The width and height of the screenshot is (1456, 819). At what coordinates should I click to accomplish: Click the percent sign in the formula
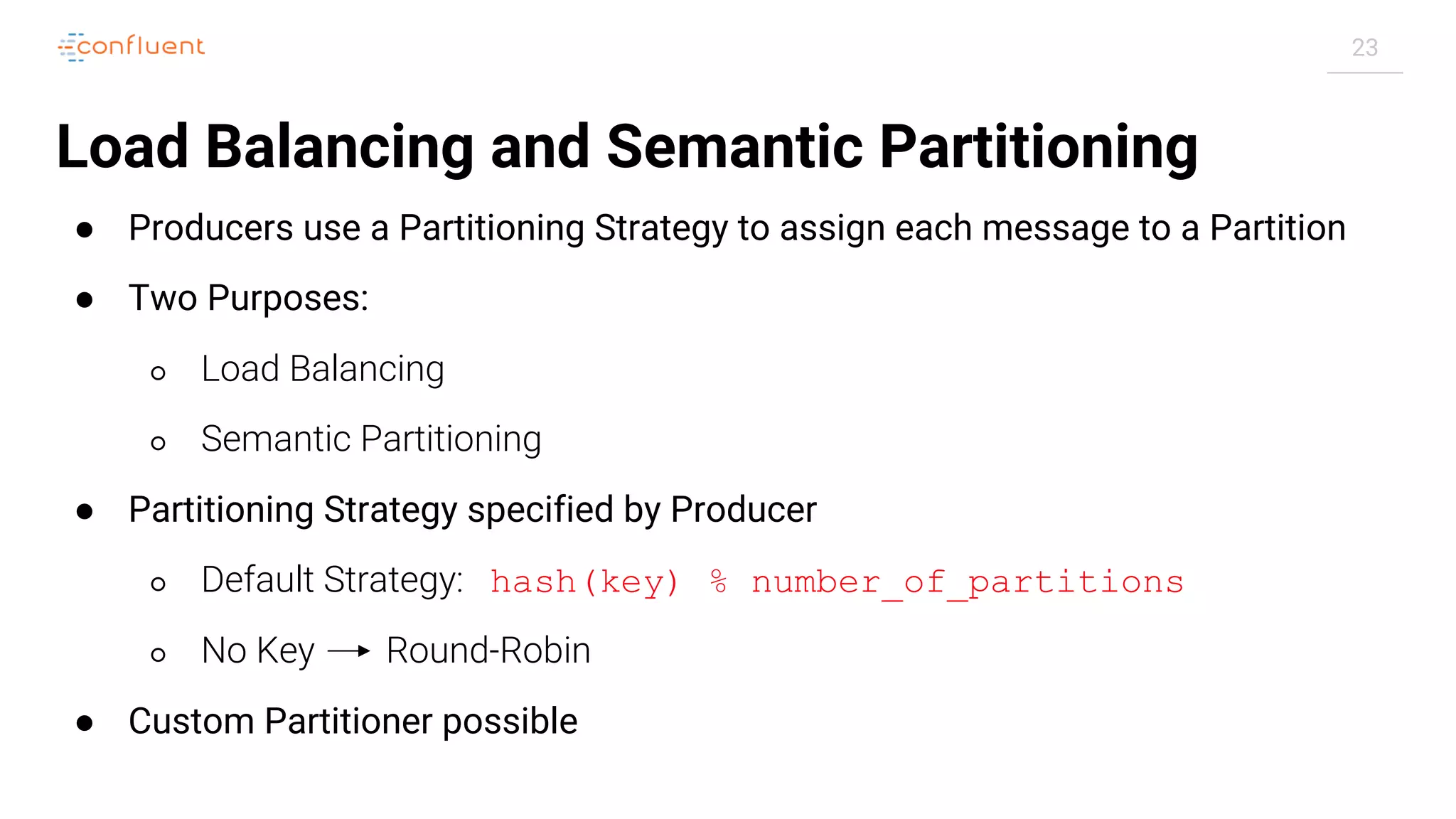tap(718, 582)
